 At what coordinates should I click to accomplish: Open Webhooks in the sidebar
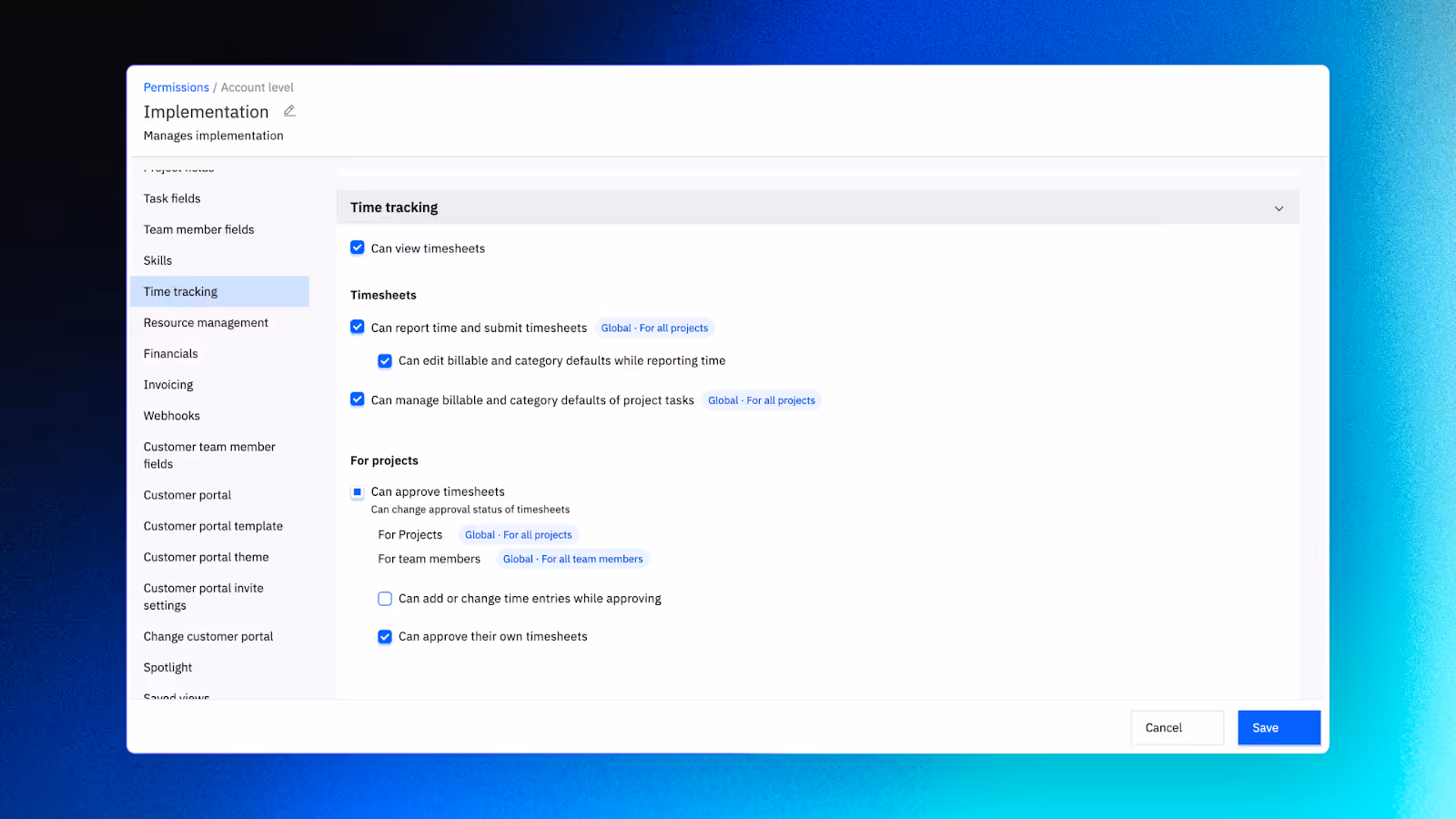coord(219,415)
